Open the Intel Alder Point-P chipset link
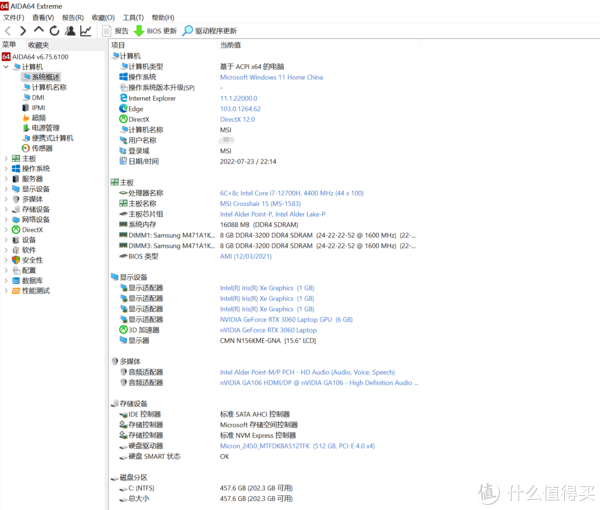 pyautogui.click(x=272, y=214)
